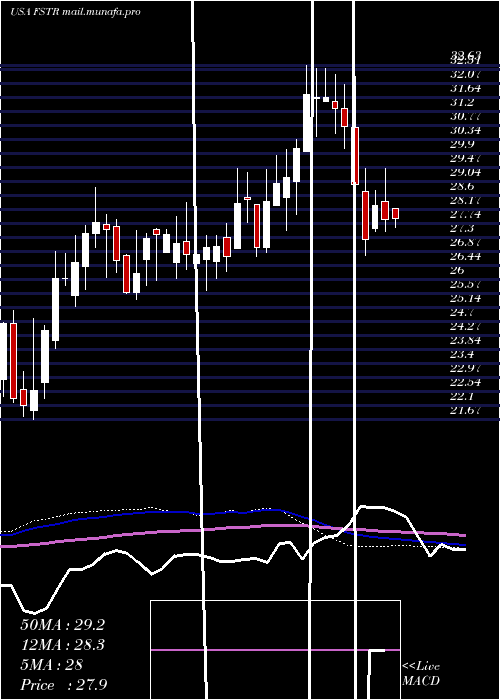Click the 31.64 price axis label

pyautogui.click(x=465, y=88)
